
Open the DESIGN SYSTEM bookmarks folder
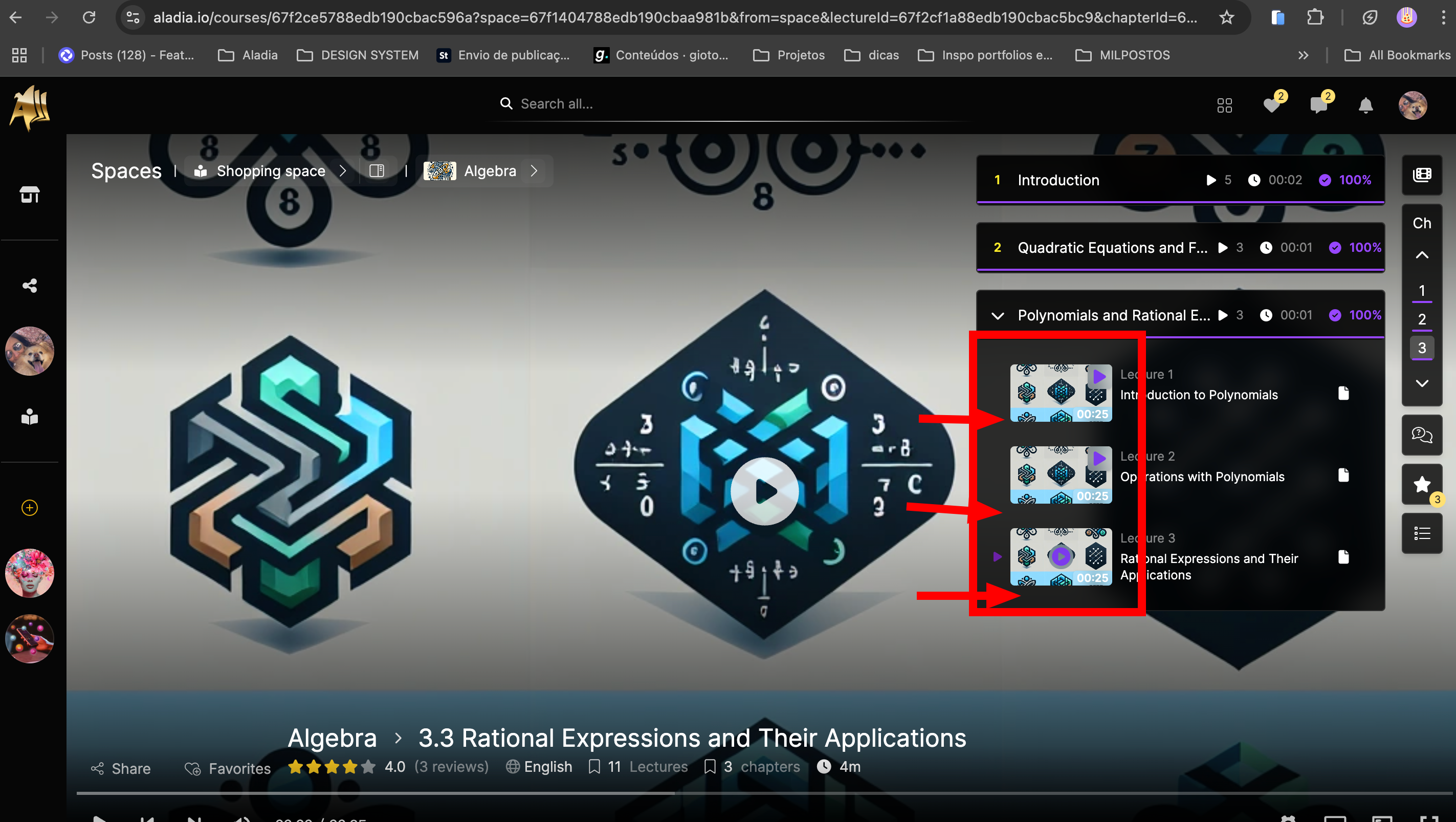[x=358, y=55]
